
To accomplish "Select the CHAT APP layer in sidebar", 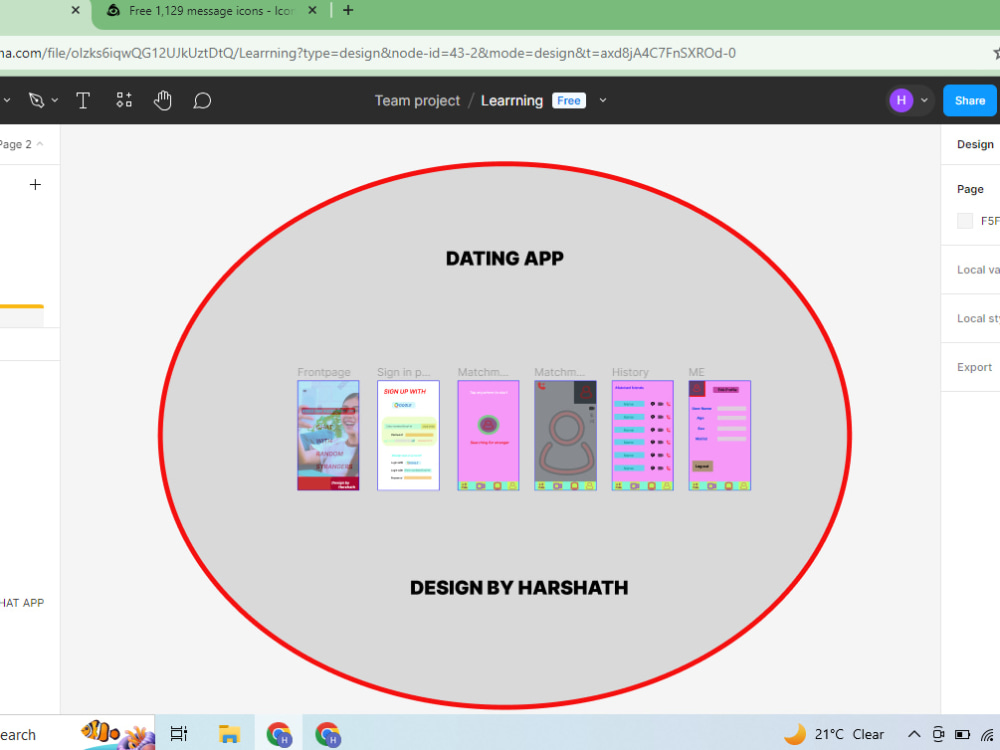I will tap(22, 603).
